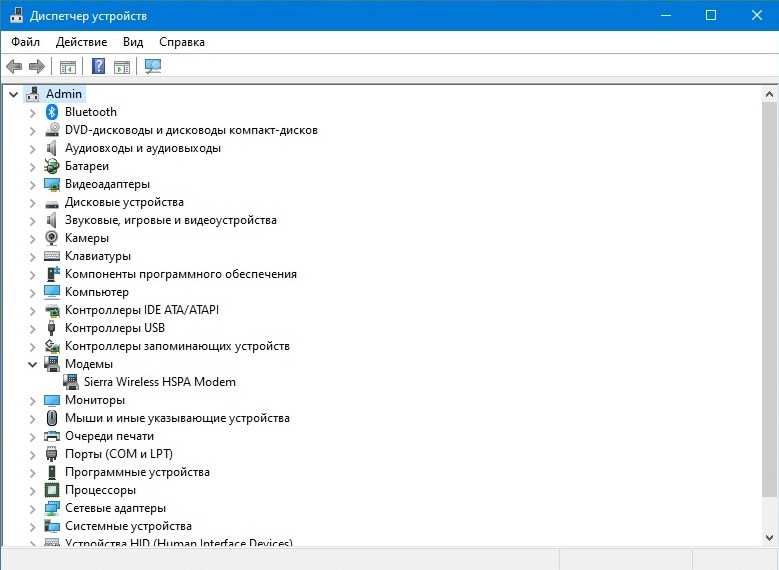The width and height of the screenshot is (779, 570).
Task: Expand the Bluetooth category
Action: click(33, 112)
